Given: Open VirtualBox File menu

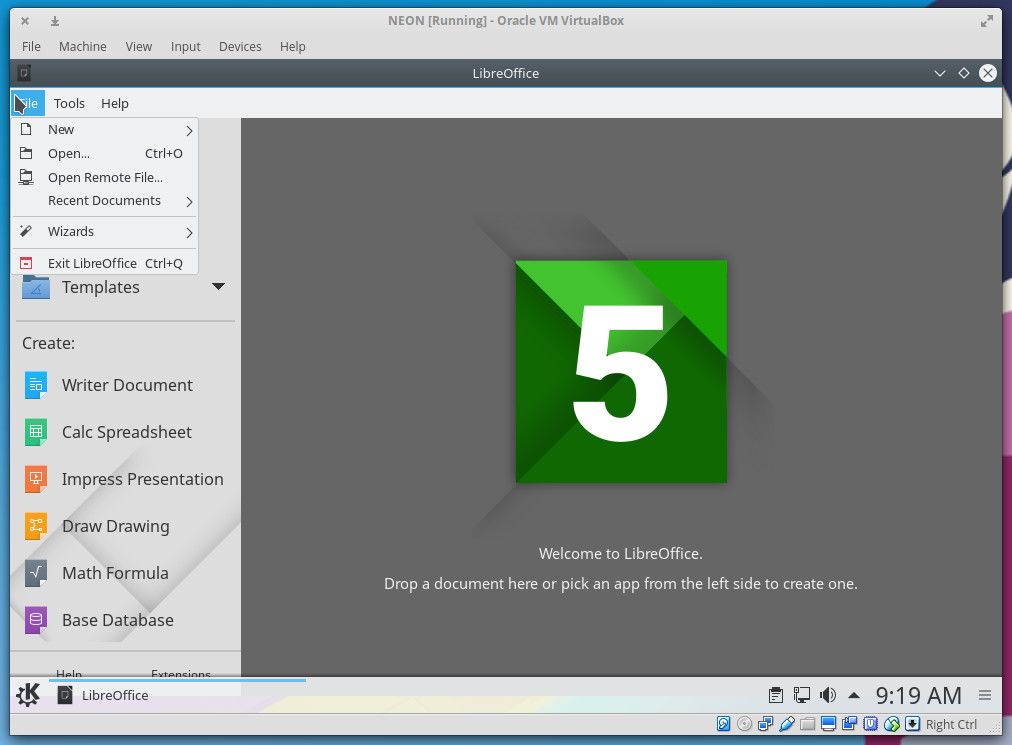Looking at the screenshot, I should 31,46.
